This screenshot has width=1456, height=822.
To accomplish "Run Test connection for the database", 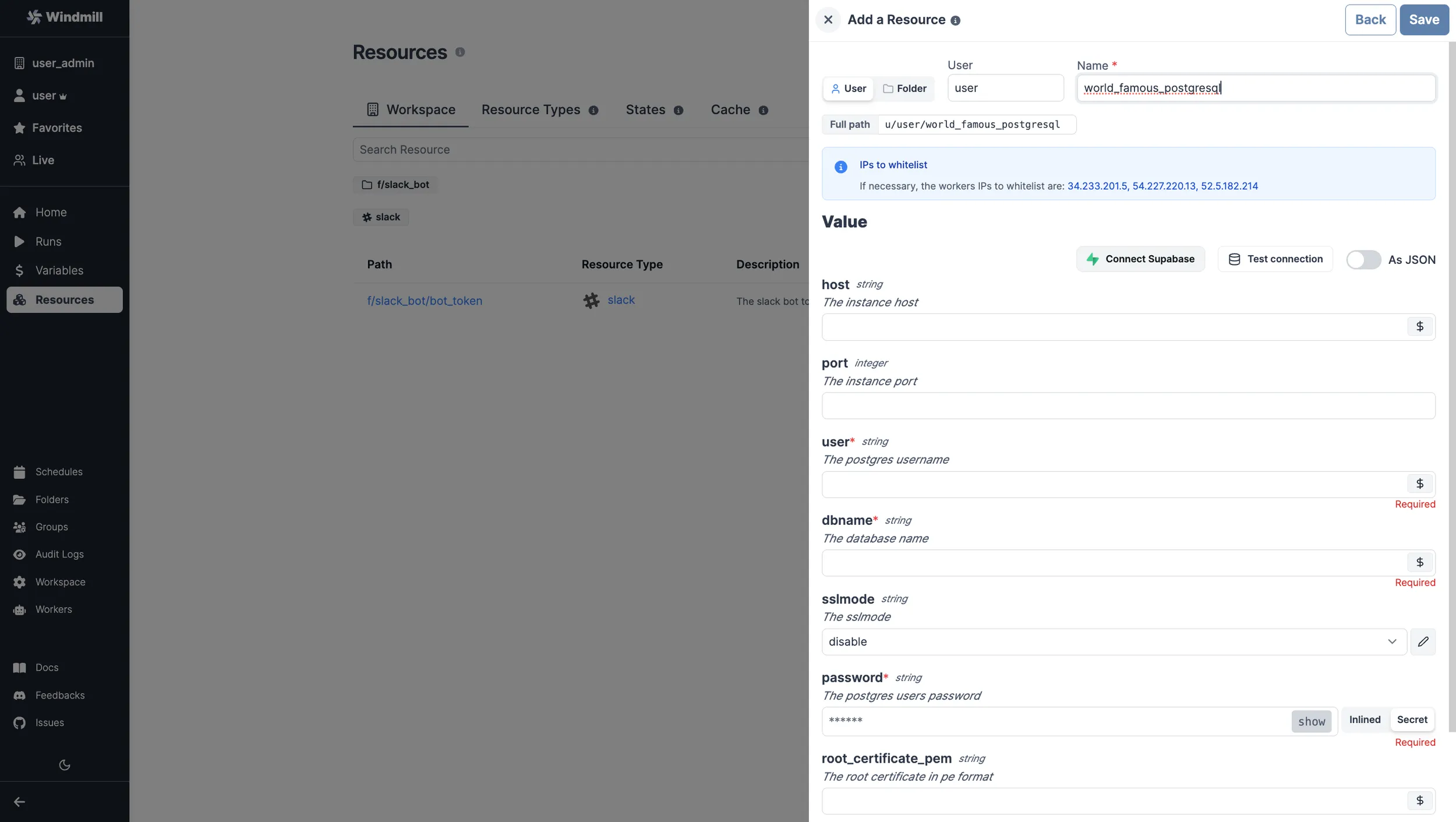I will [x=1274, y=259].
